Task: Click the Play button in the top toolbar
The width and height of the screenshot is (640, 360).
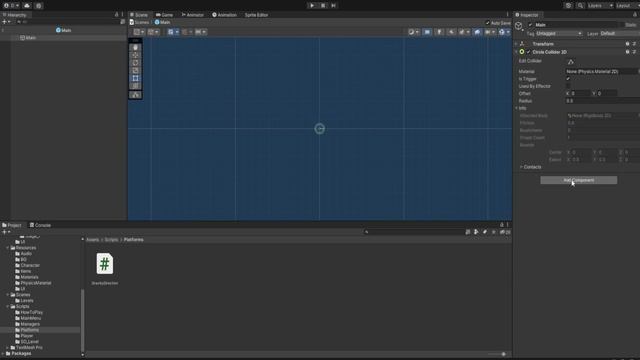Action: coord(312,6)
